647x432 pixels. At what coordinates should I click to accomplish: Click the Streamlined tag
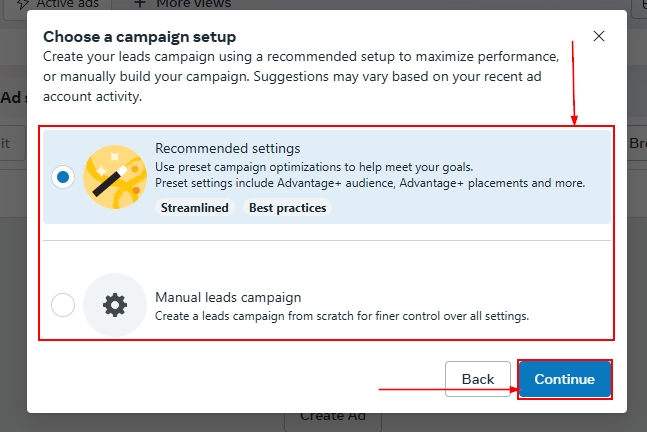coord(195,208)
